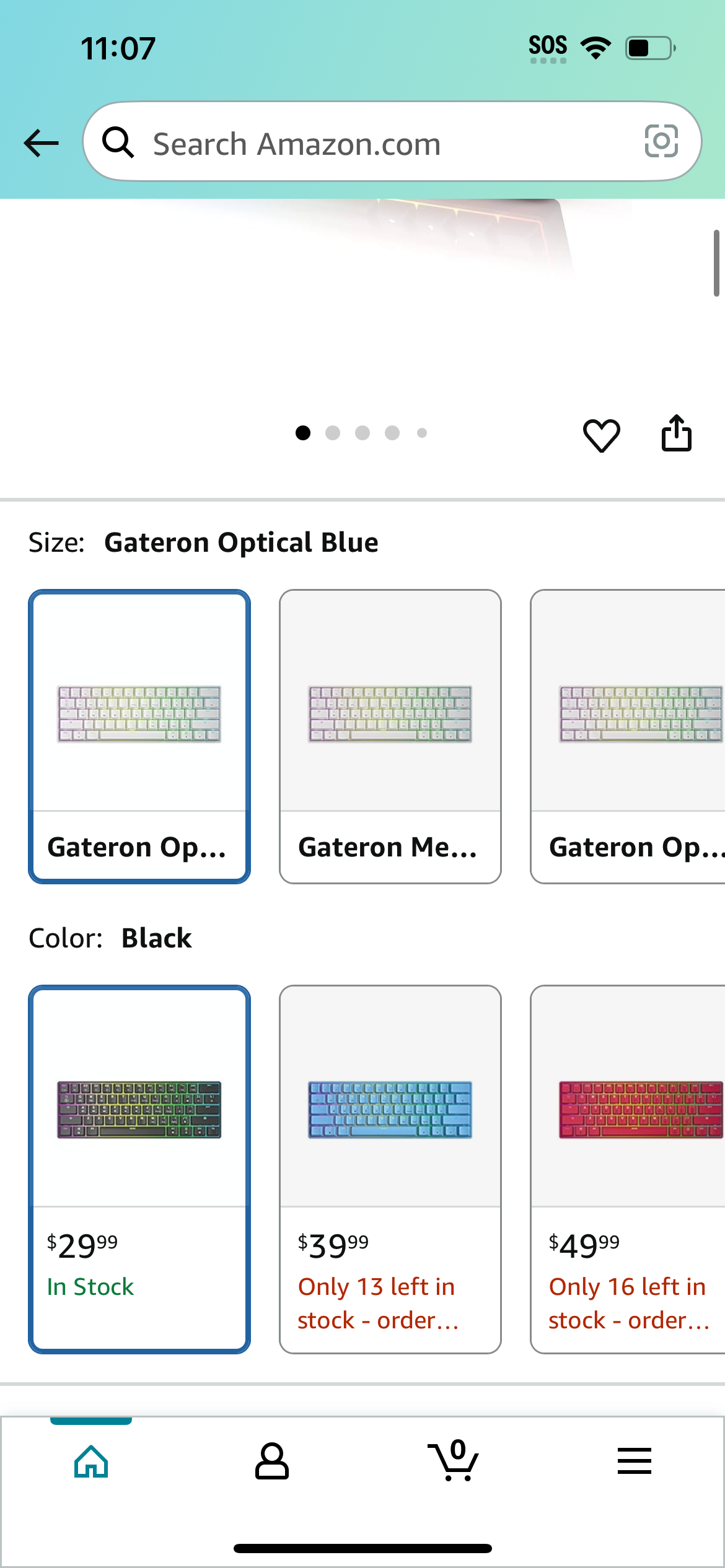The height and width of the screenshot is (1568, 725).
Task: Tap the magnifying glass search icon
Action: [118, 142]
